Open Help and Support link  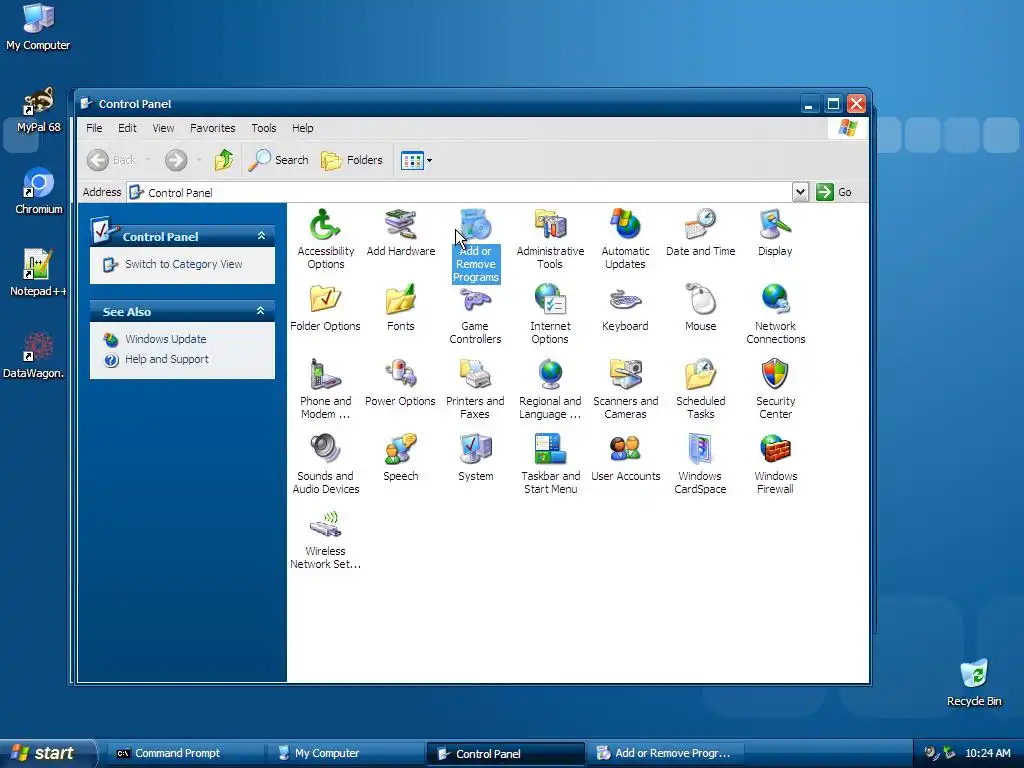click(x=167, y=359)
